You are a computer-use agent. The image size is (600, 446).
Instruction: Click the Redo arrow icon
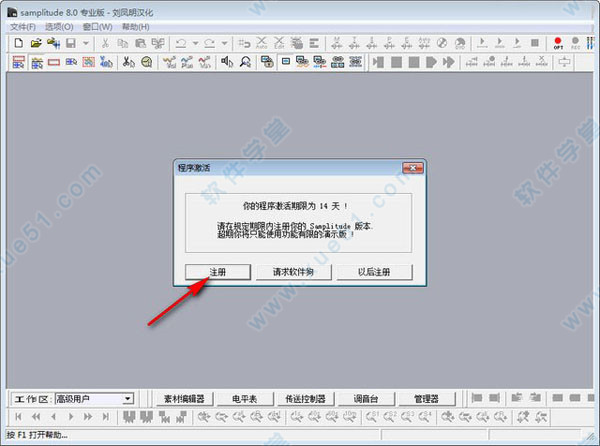pos(210,43)
